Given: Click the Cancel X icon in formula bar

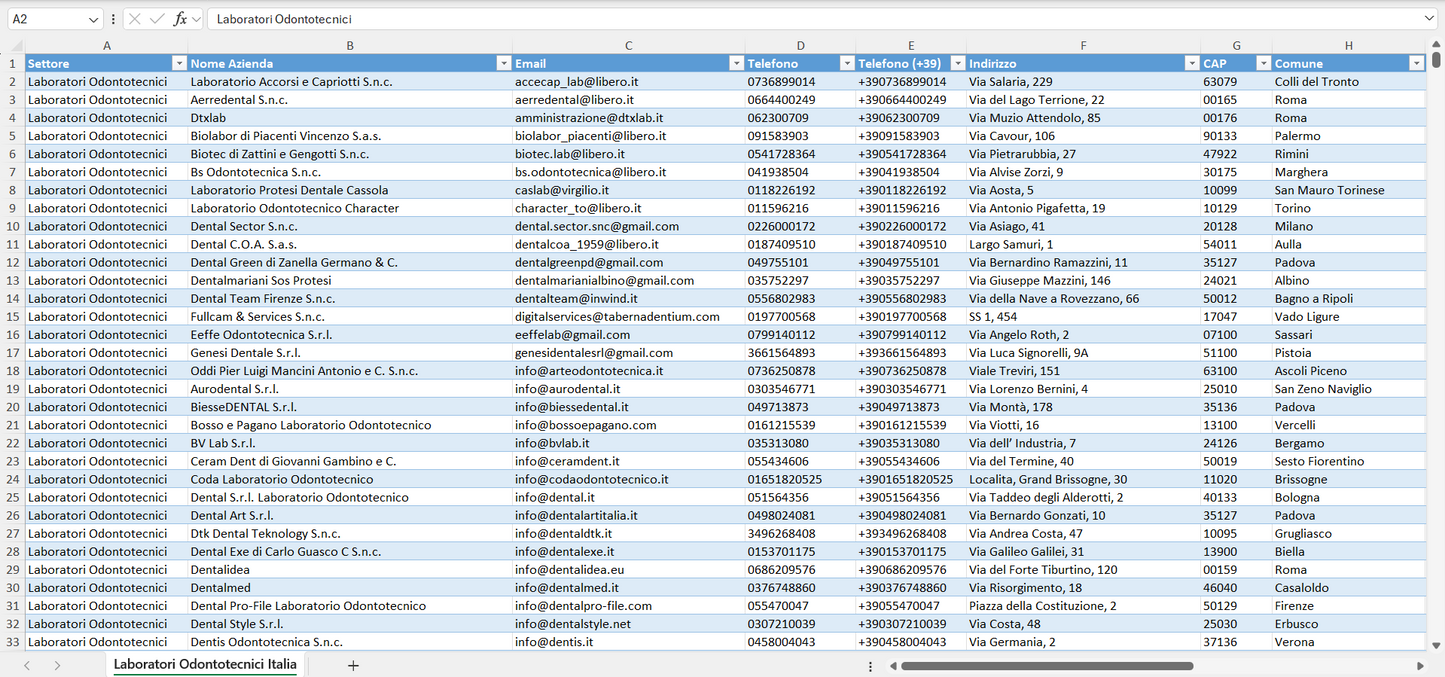Looking at the screenshot, I should point(135,19).
